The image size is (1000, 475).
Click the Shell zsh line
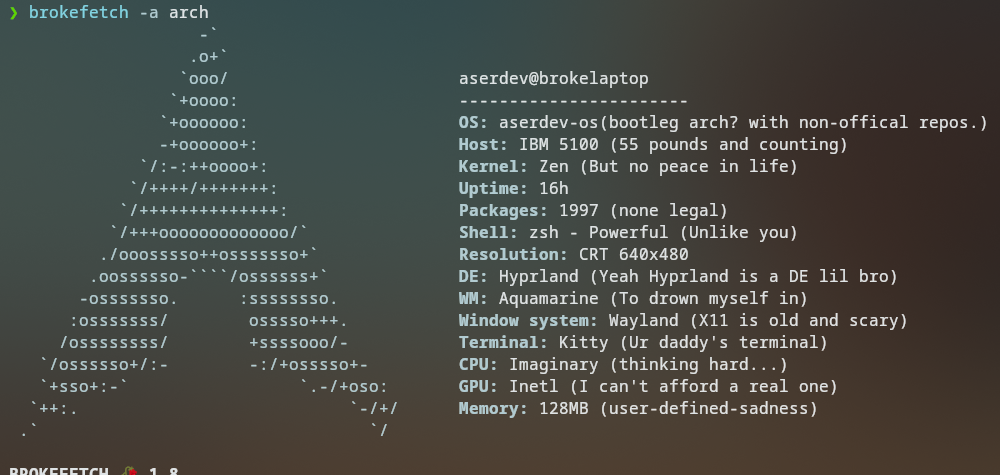click(628, 233)
